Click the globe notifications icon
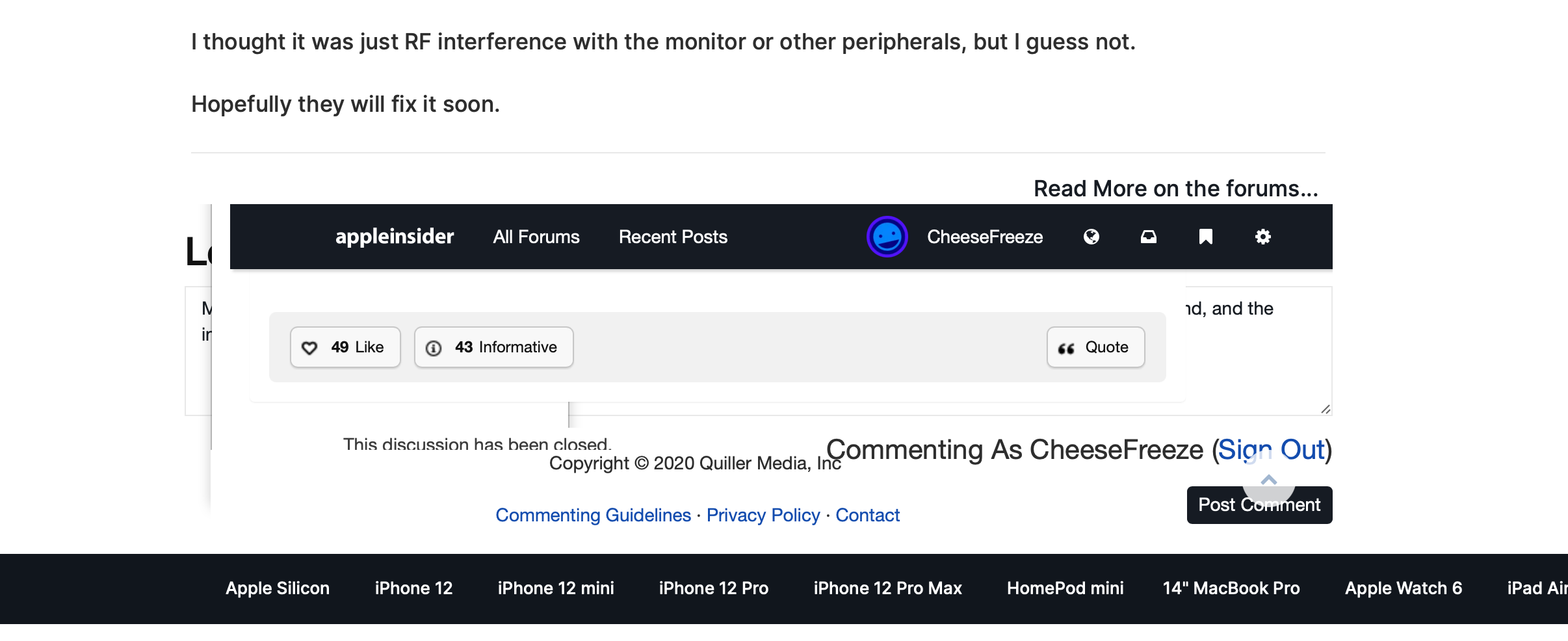The image size is (1568, 641). tap(1091, 237)
